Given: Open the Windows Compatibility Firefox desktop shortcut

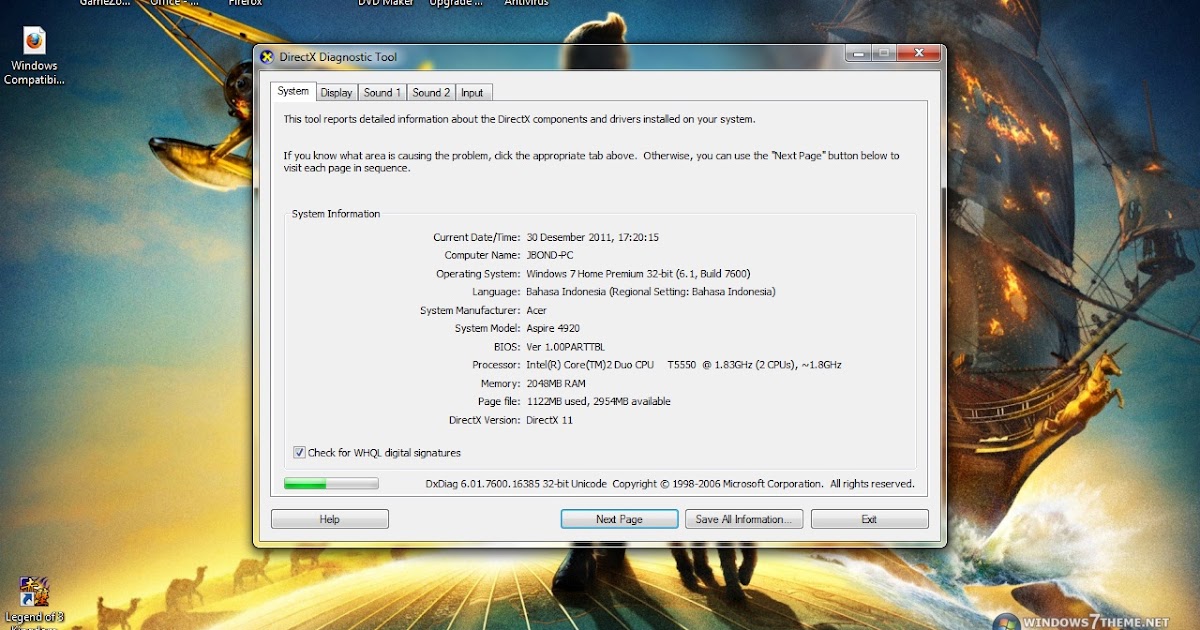Looking at the screenshot, I should (x=35, y=55).
